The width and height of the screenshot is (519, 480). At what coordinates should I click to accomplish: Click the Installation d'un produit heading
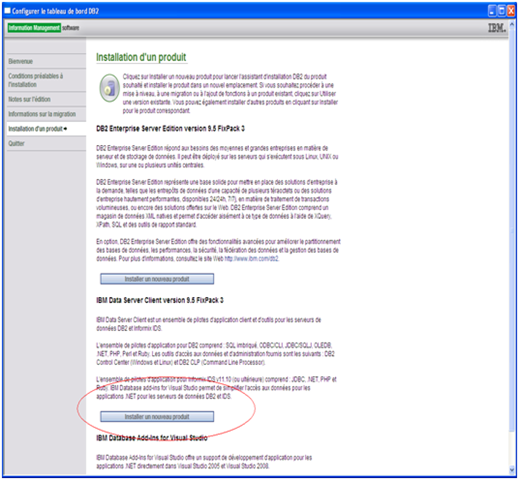[x=141, y=57]
